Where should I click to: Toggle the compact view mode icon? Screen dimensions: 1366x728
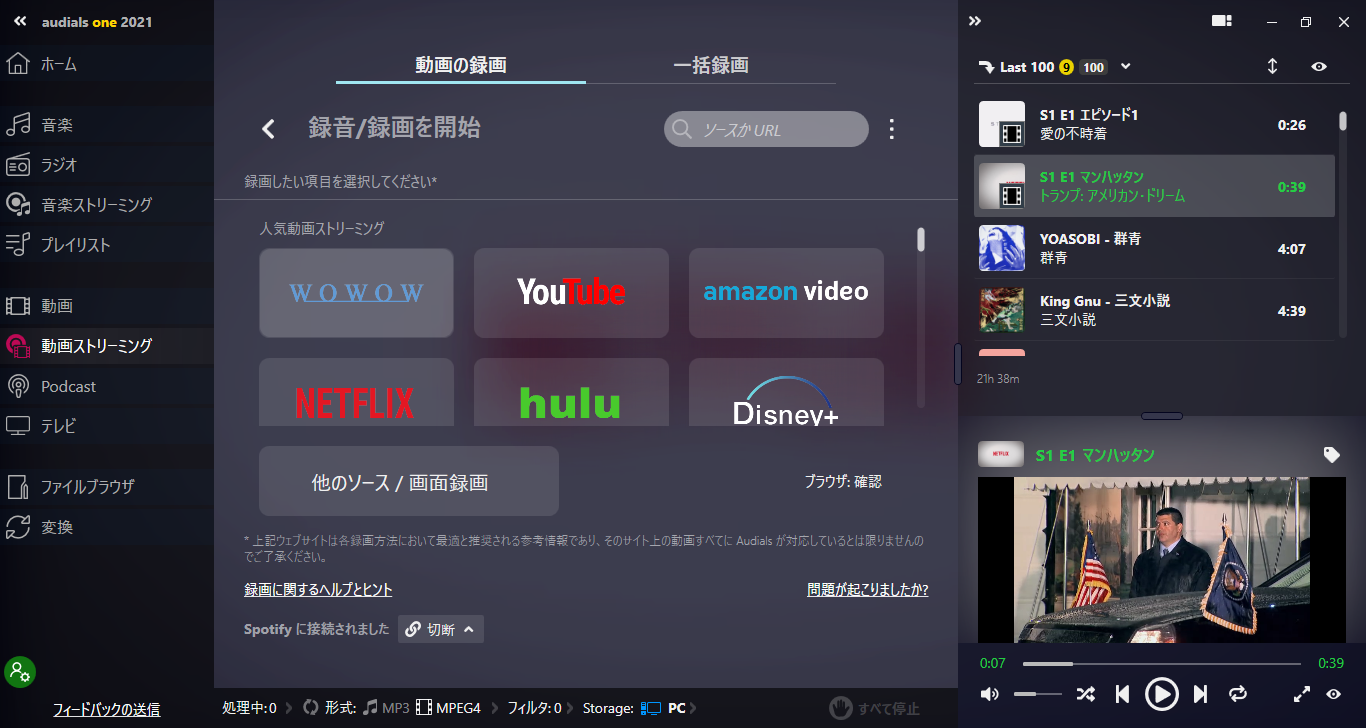(x=1221, y=21)
